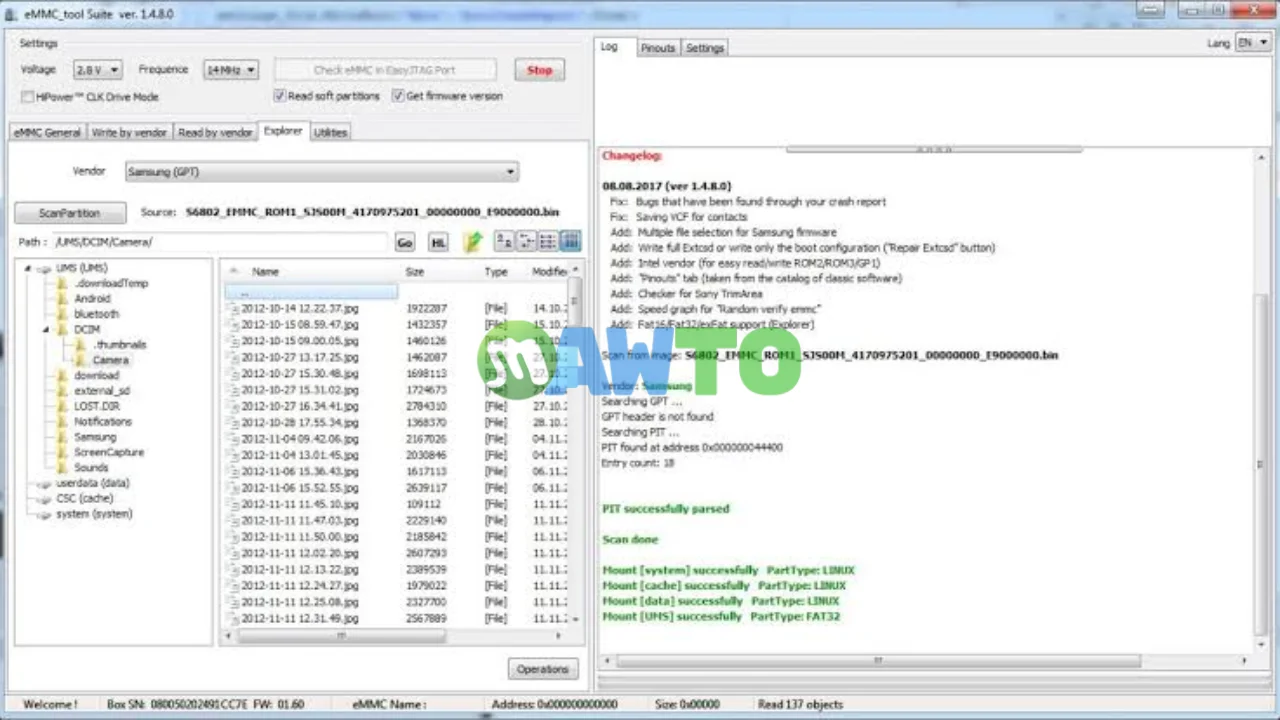Toggle Read soft partitions checkbox
Viewport: 1280px width, 720px height.
(x=279, y=96)
